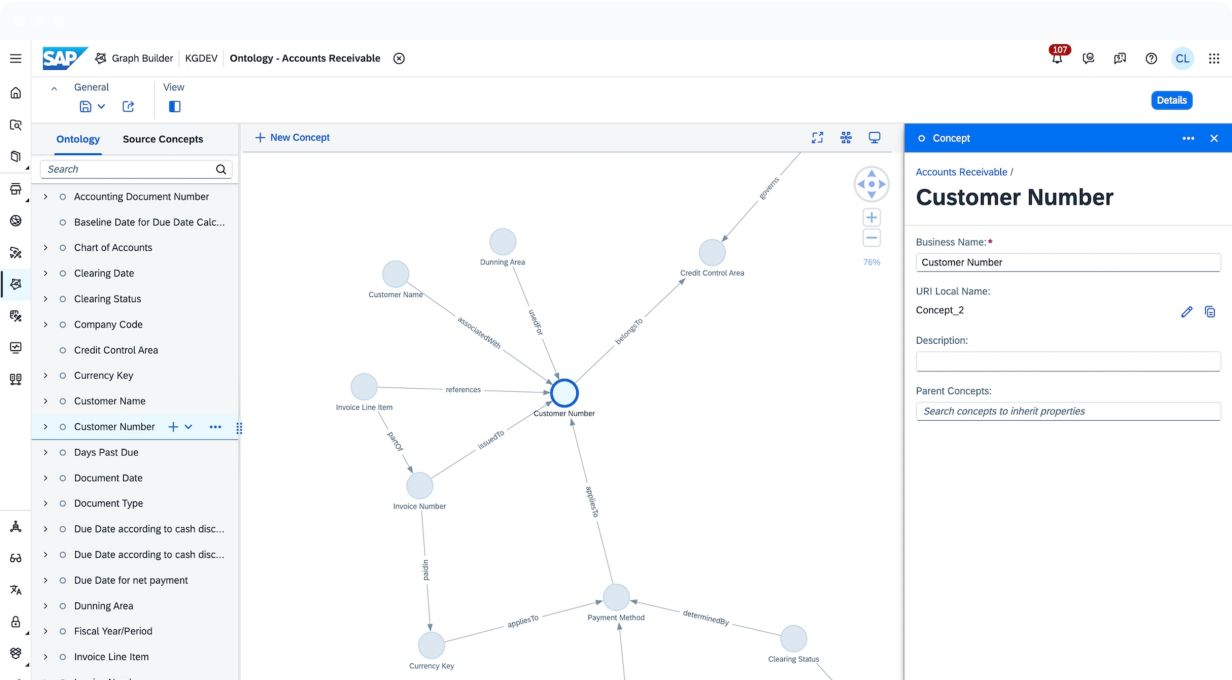Click the fit-to-screen icon in canvas toolbar
Image resolution: width=1232 pixels, height=680 pixels.
[x=817, y=138]
